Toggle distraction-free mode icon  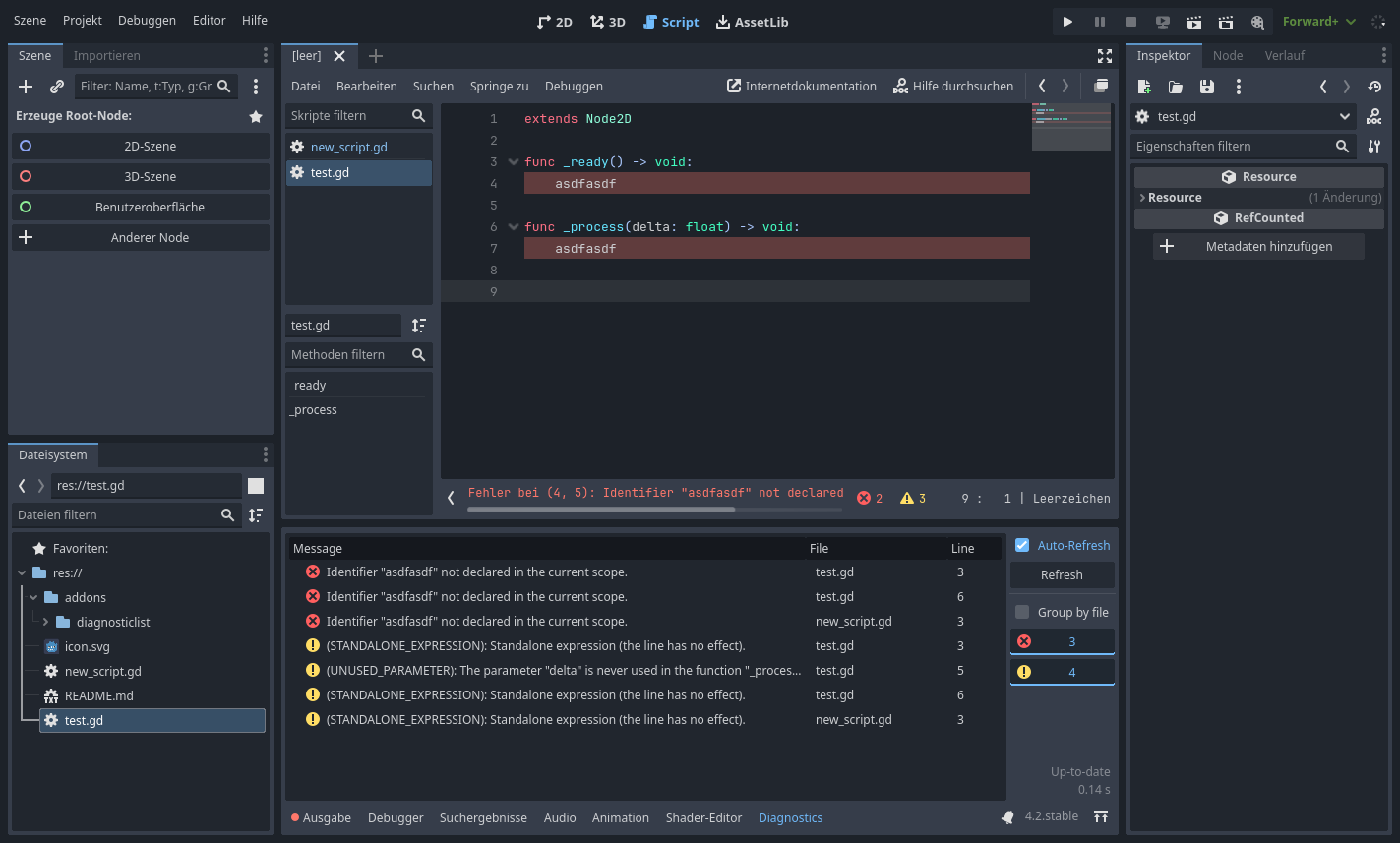1105,56
